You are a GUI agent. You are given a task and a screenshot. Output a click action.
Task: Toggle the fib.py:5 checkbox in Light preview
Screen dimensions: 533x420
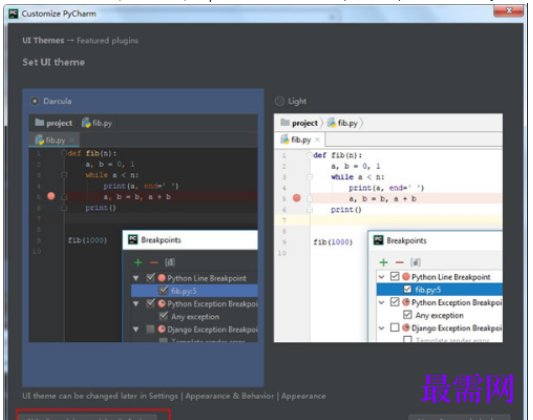click(408, 289)
